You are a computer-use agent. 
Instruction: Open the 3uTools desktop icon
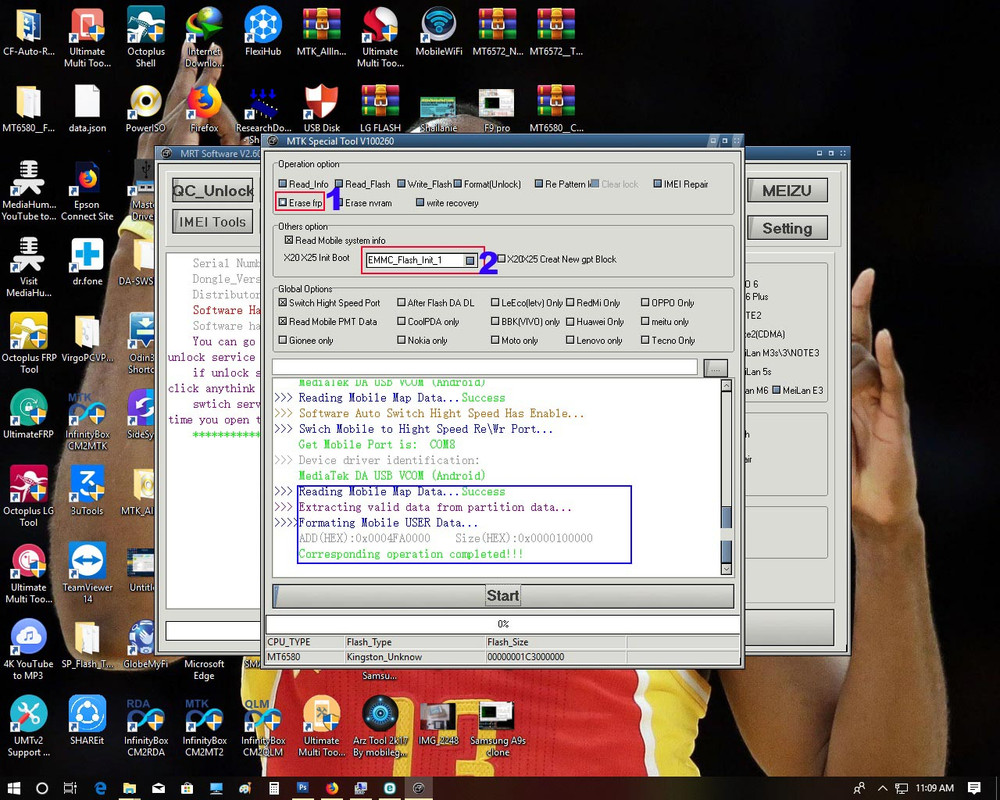click(87, 491)
